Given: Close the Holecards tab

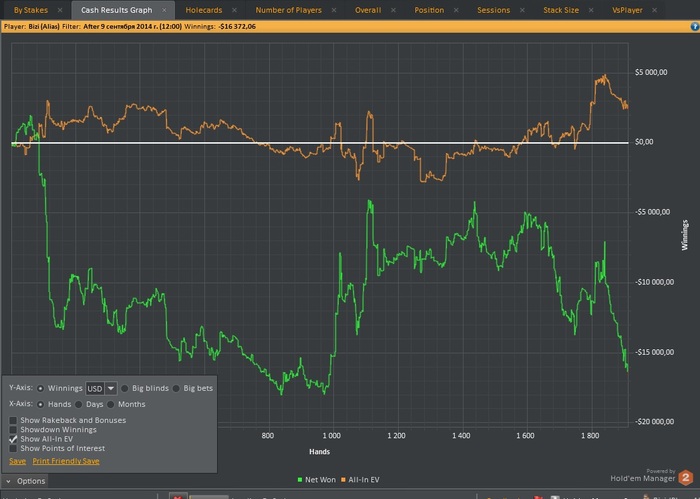Looking at the screenshot, I should coord(233,10).
